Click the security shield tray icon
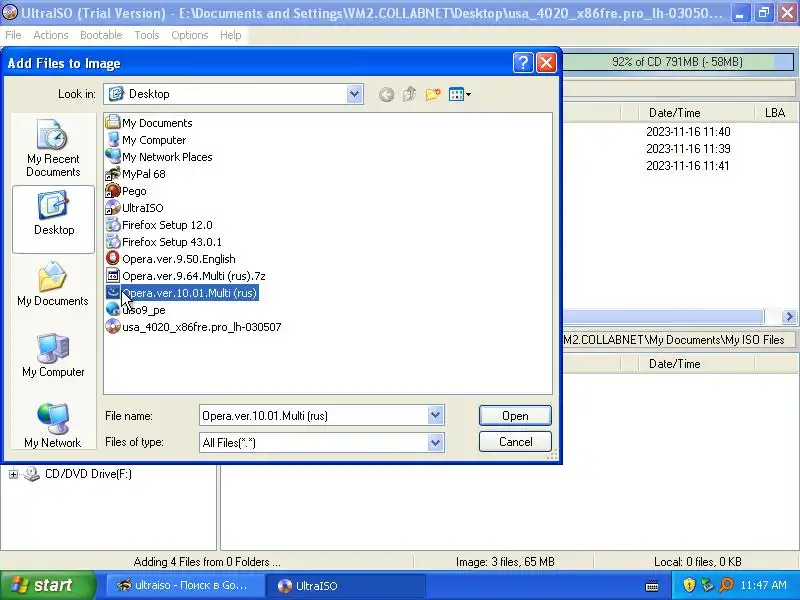Viewport: 800px width, 600px height. (689, 585)
